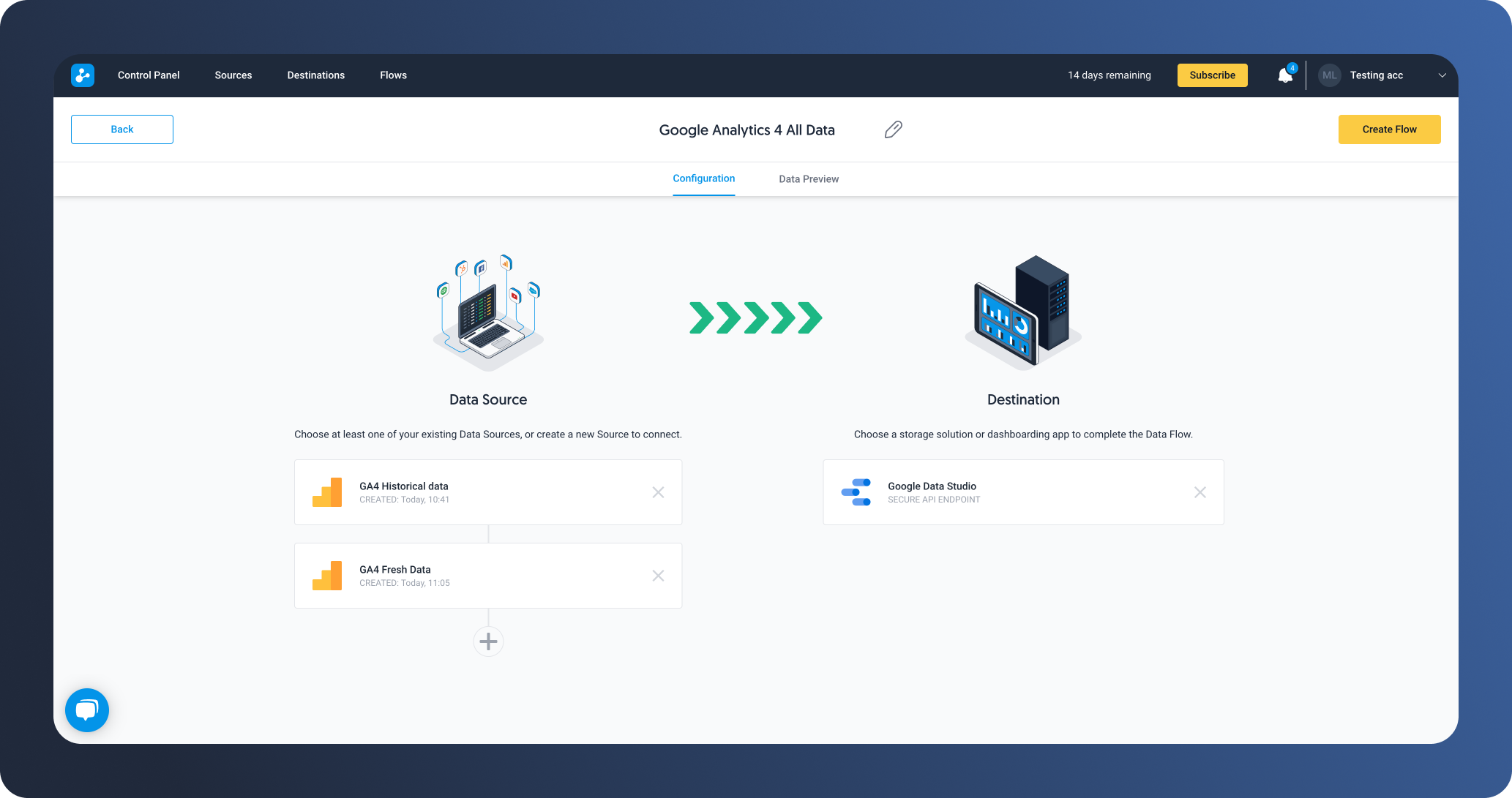Expand the Testing acc account dropdown
Screen dimensions: 1512x798
click(x=1442, y=75)
